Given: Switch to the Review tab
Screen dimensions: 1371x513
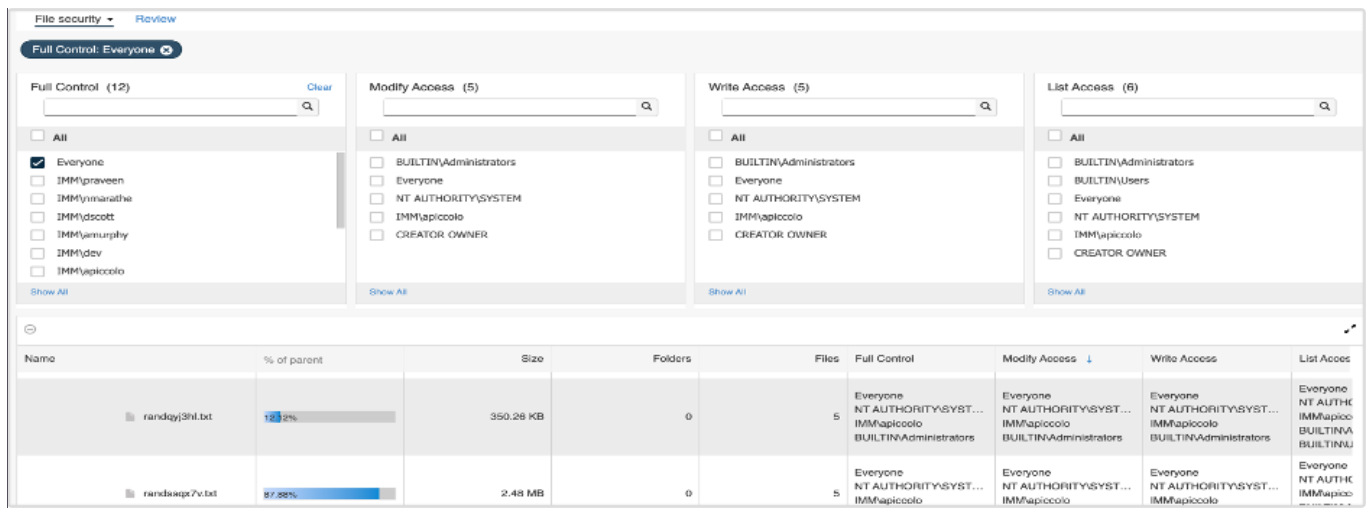Looking at the screenshot, I should (x=155, y=19).
